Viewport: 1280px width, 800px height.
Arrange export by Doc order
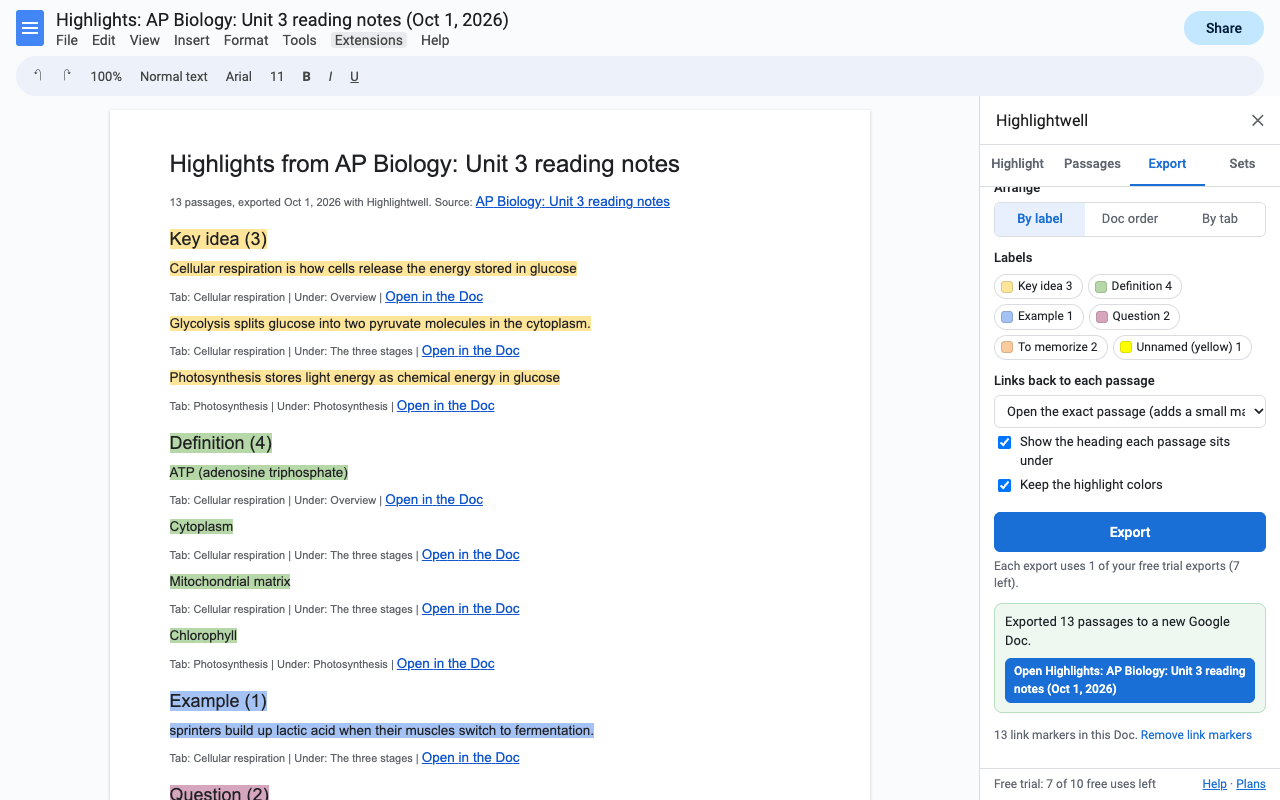[1130, 219]
